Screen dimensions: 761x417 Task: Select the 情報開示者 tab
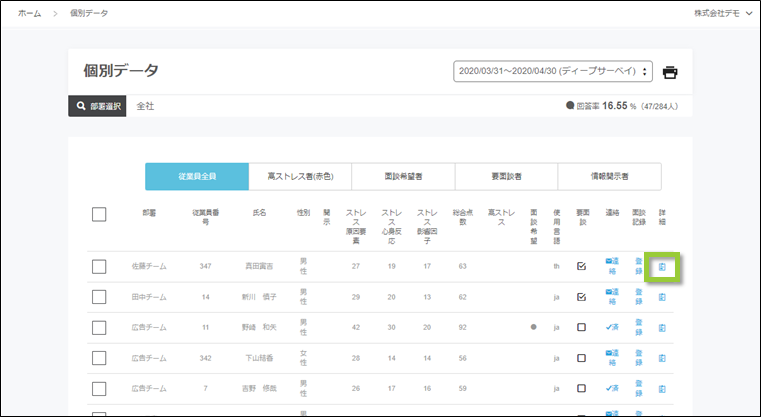coord(609,176)
